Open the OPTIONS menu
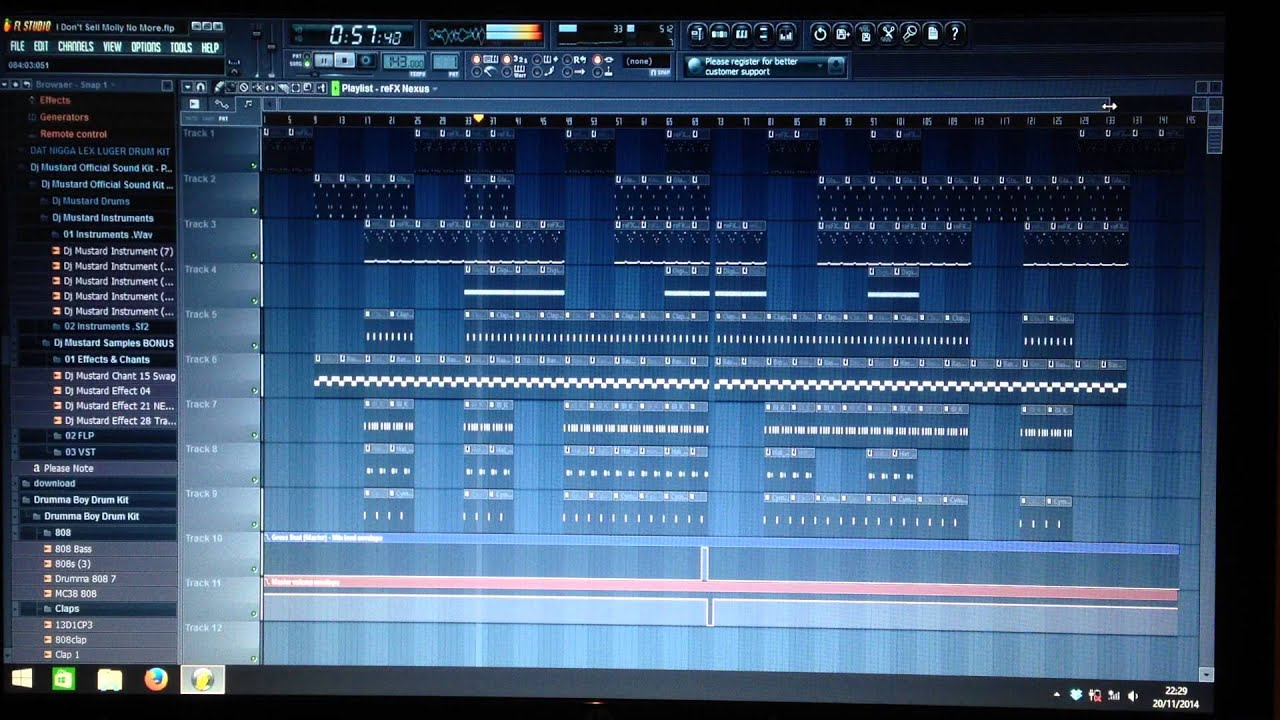This screenshot has width=1280, height=720. pyautogui.click(x=145, y=47)
